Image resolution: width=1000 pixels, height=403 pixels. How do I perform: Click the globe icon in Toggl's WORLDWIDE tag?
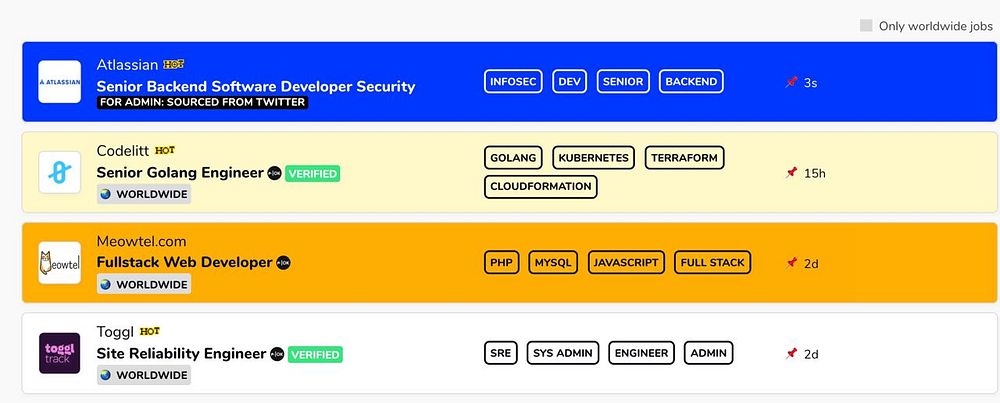coord(106,375)
